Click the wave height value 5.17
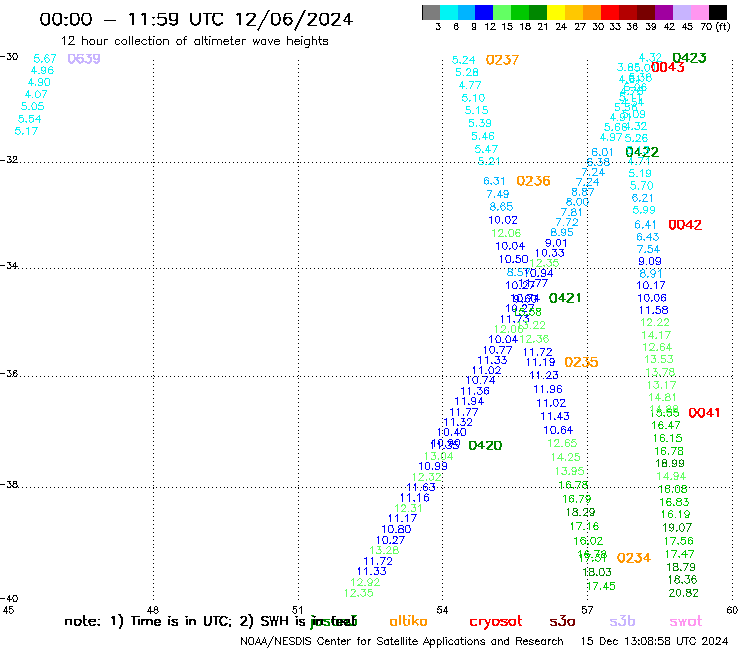This screenshot has width=740, height=650. pyautogui.click(x=26, y=131)
